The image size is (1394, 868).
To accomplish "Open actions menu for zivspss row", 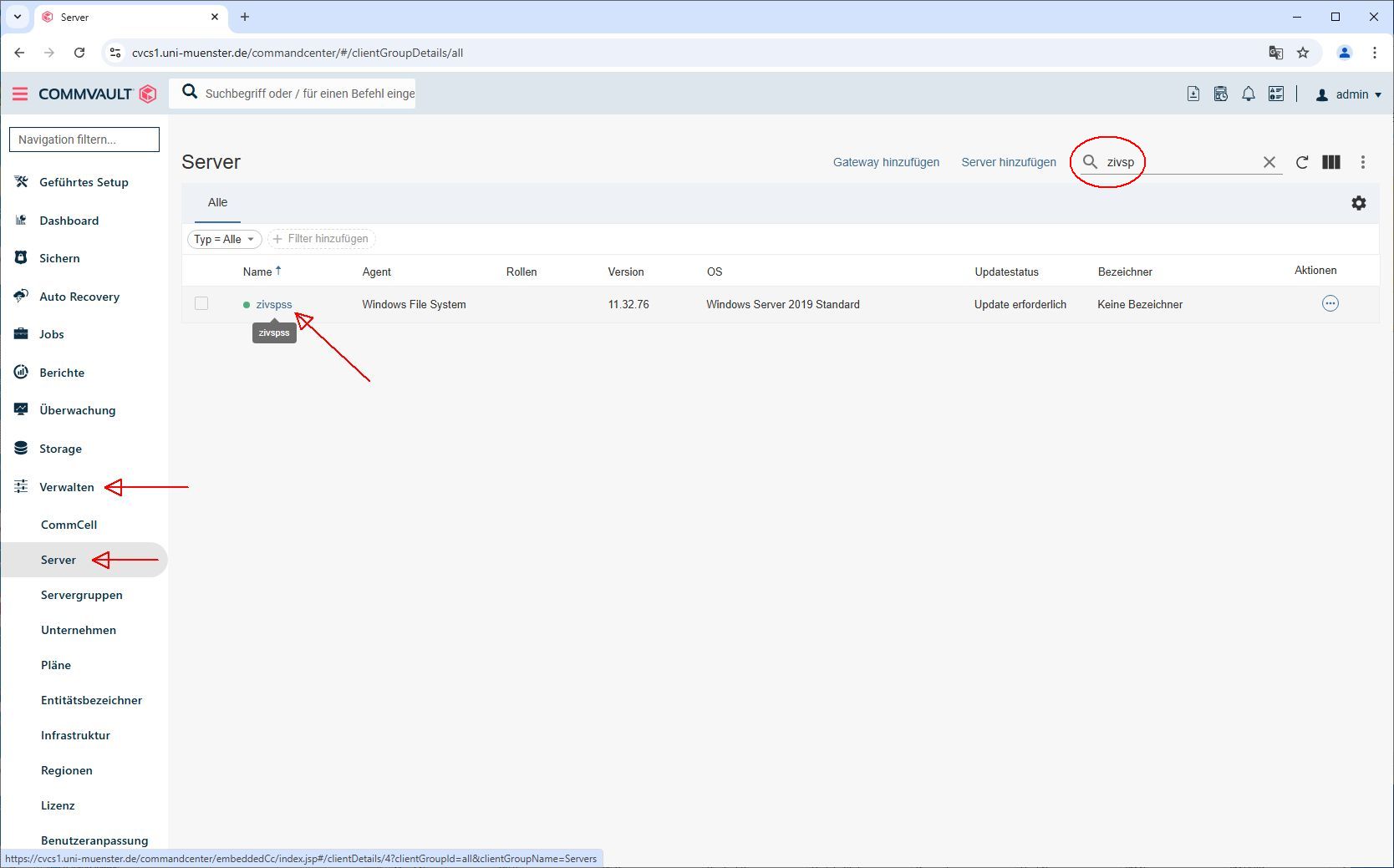I will (1330, 304).
